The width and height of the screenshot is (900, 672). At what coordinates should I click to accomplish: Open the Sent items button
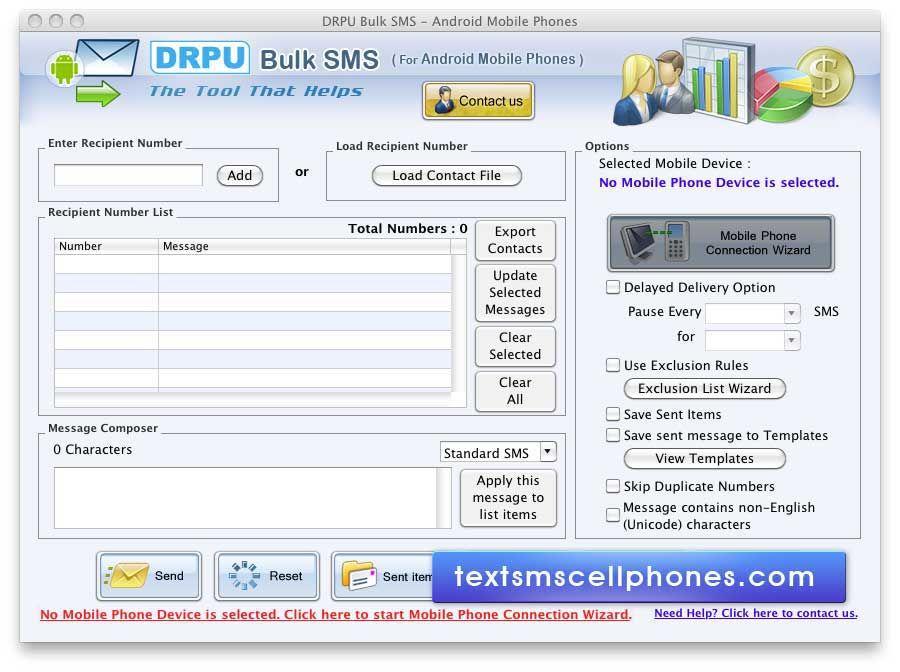click(382, 576)
